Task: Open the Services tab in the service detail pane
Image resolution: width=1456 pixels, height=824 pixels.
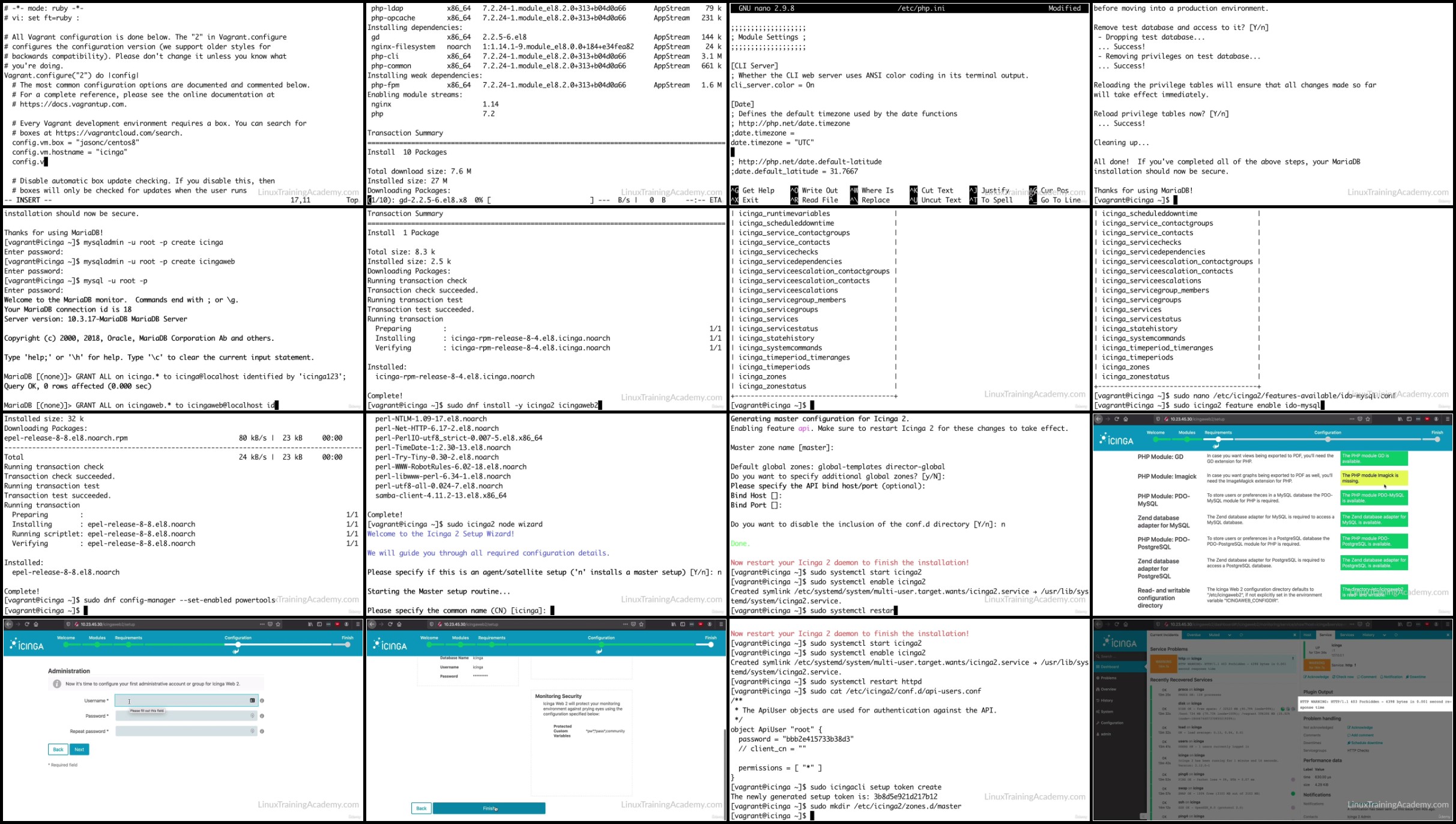Action: pos(1347,635)
